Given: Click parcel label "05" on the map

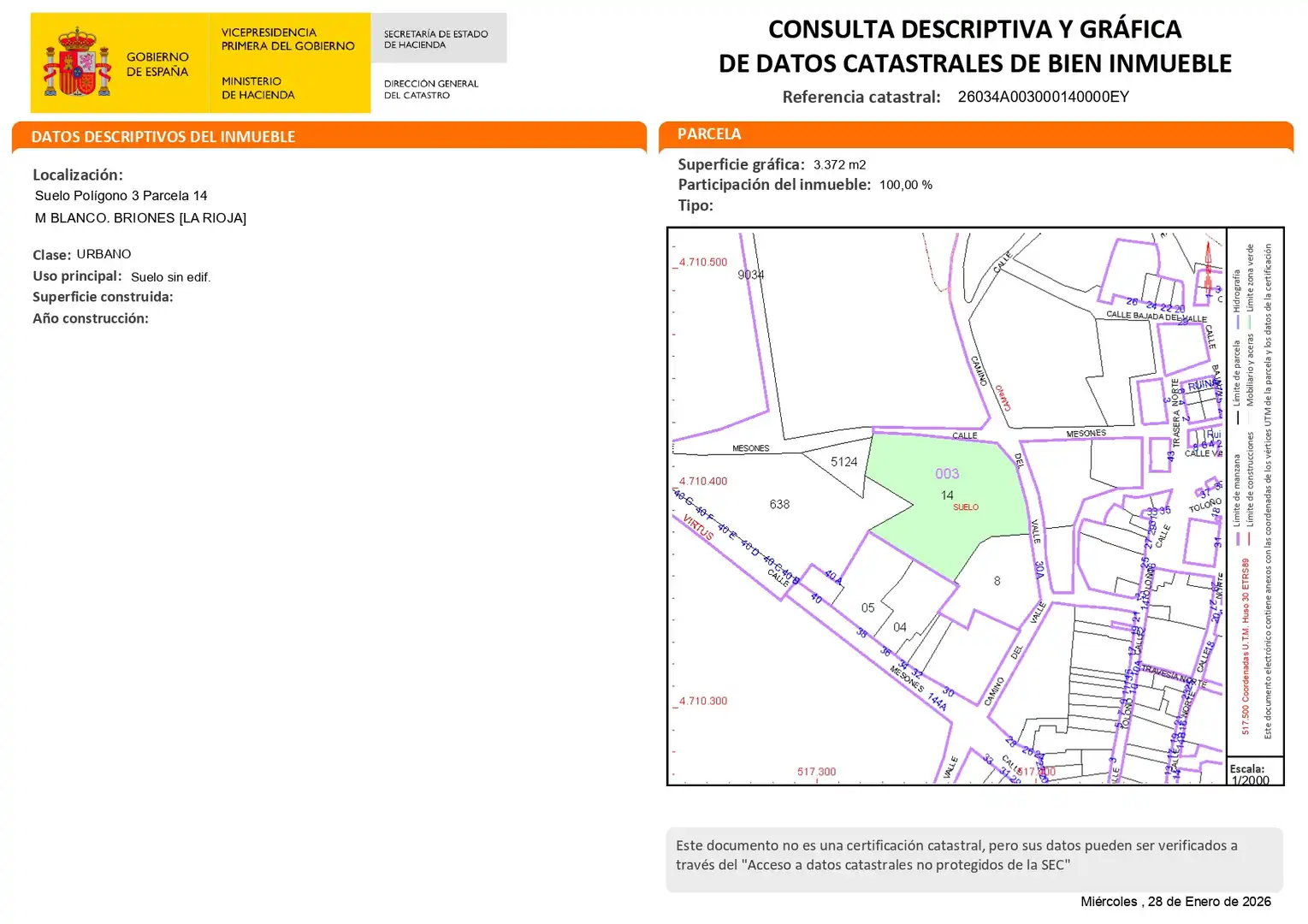Looking at the screenshot, I should 868,608.
